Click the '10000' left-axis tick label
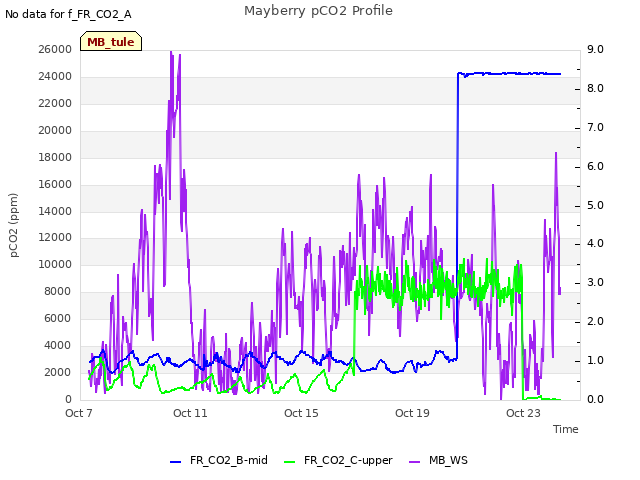The height and width of the screenshot is (480, 640). point(55,264)
